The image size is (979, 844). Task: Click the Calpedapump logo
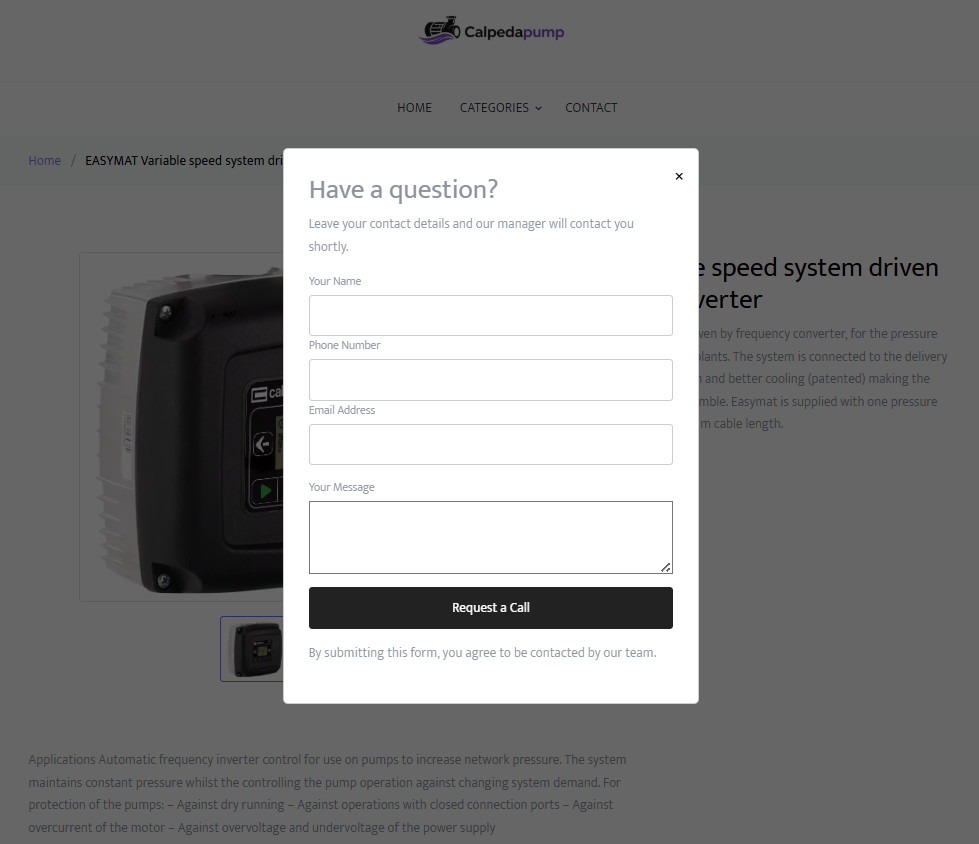[491, 31]
